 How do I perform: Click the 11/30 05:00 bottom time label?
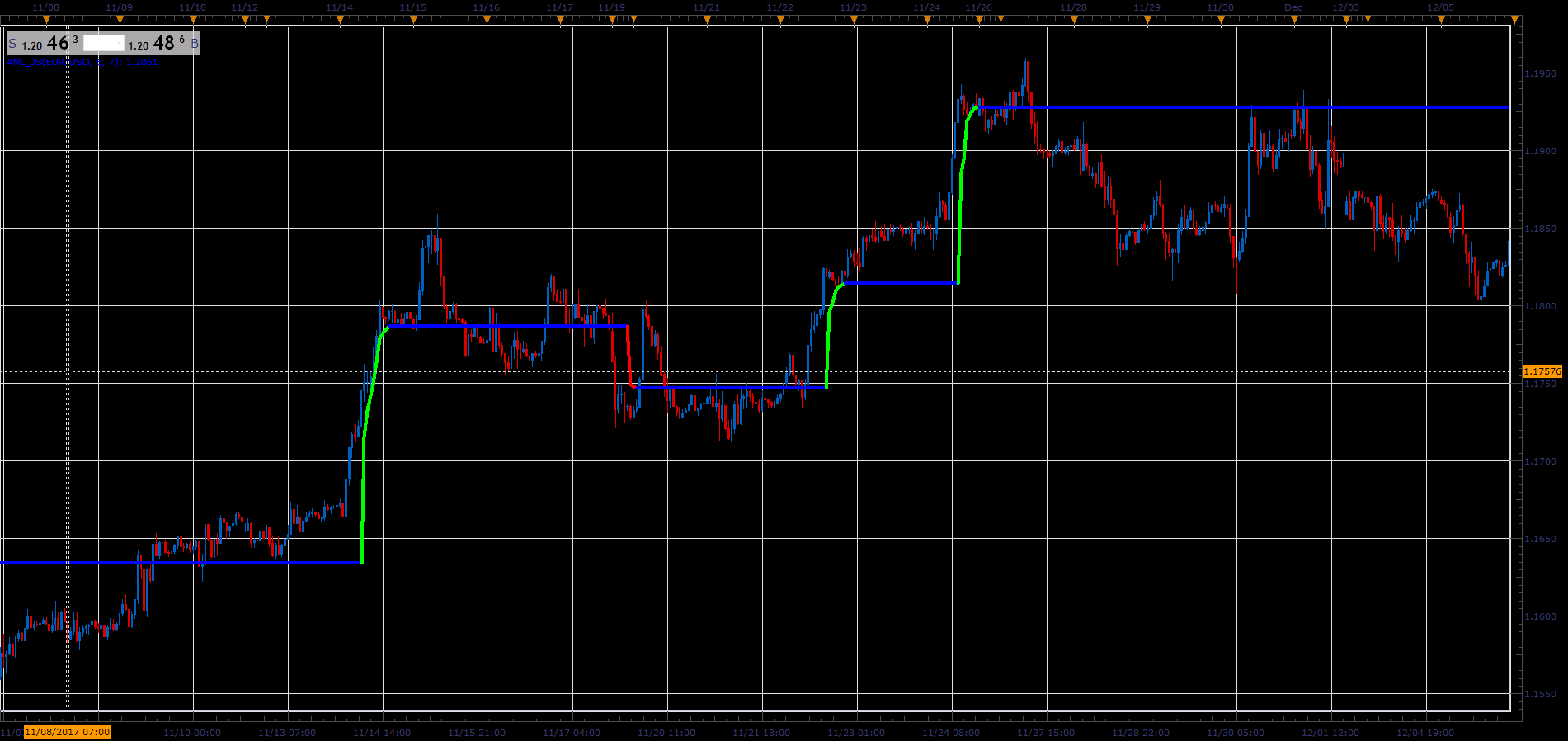pos(1236,733)
